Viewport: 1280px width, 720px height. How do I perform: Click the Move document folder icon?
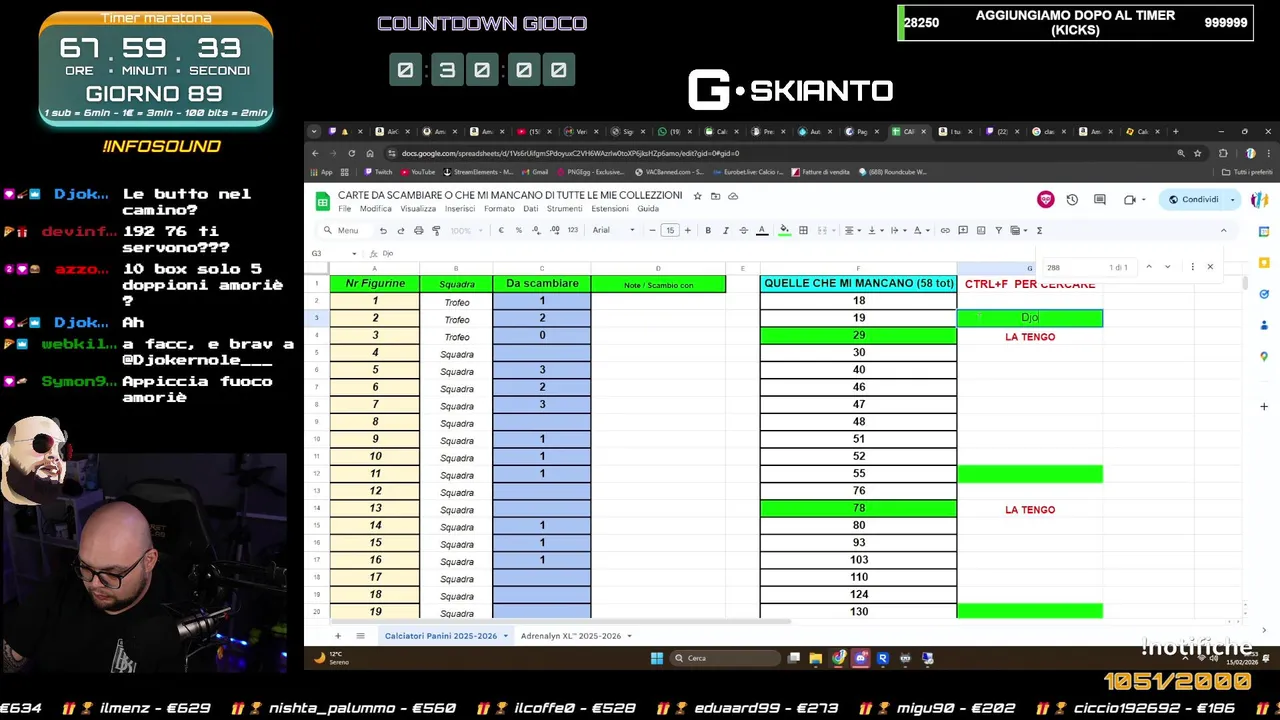pos(715,196)
